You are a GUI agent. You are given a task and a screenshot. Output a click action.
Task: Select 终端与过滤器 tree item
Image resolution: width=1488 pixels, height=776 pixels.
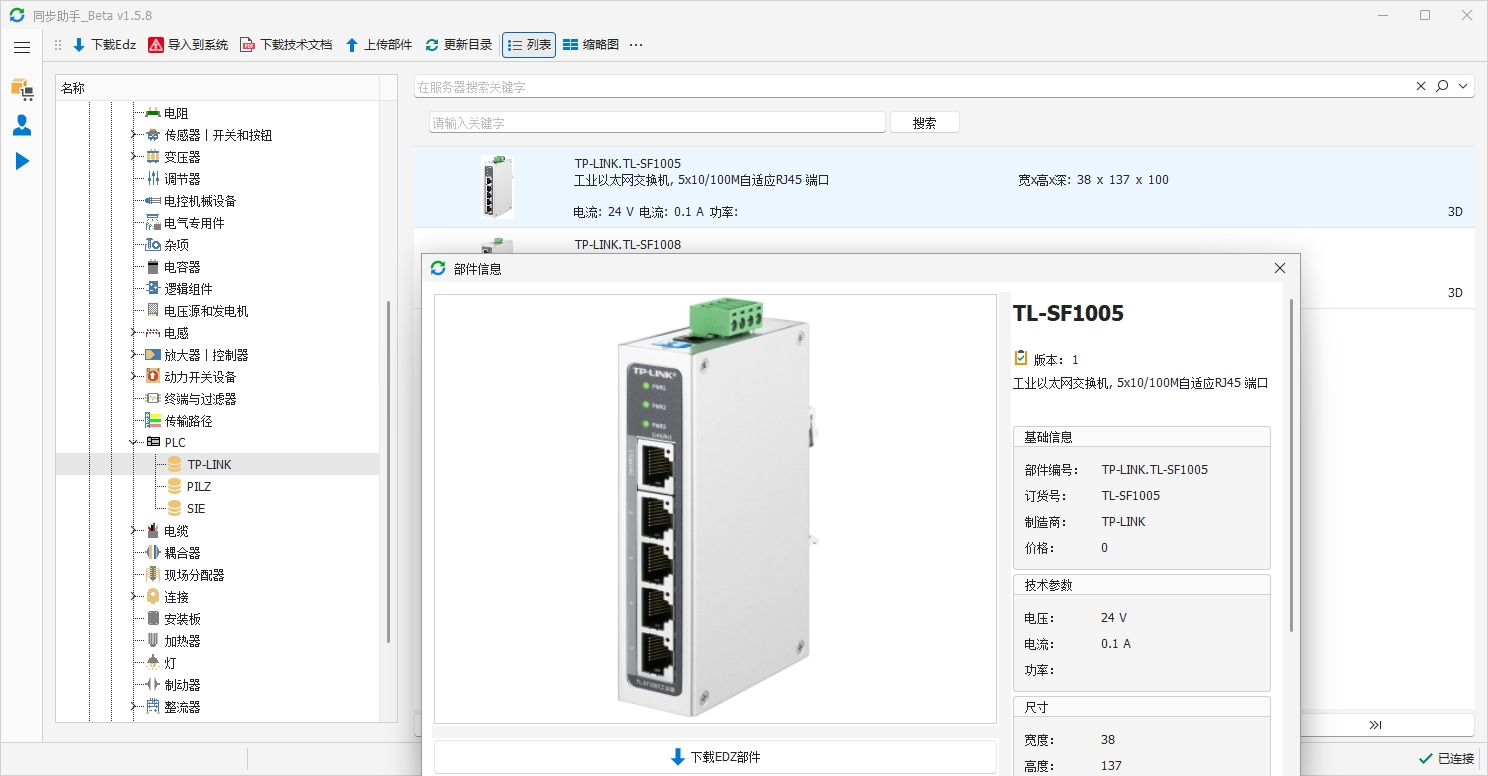pos(200,399)
